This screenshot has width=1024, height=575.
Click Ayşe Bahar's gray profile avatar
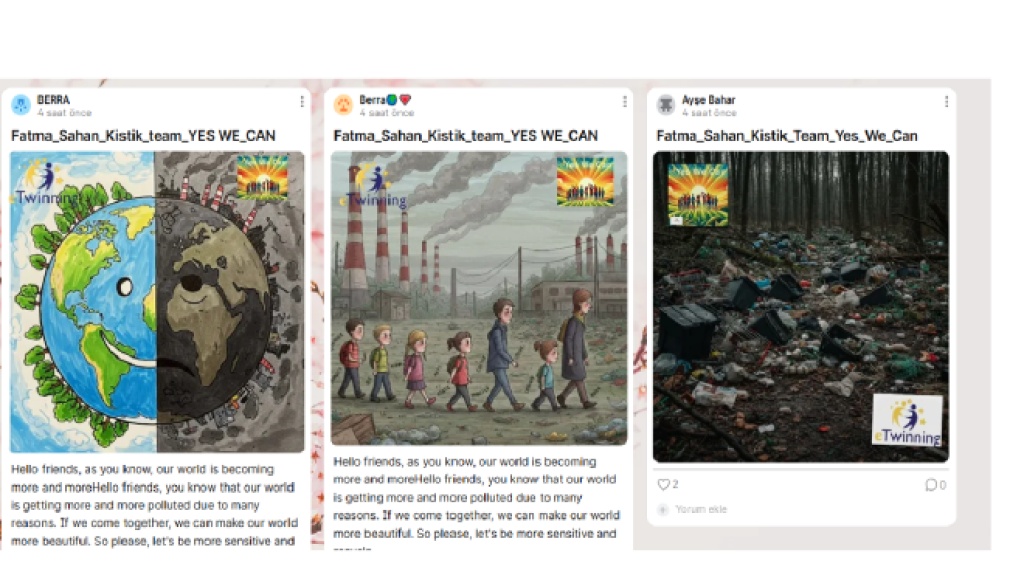665,105
